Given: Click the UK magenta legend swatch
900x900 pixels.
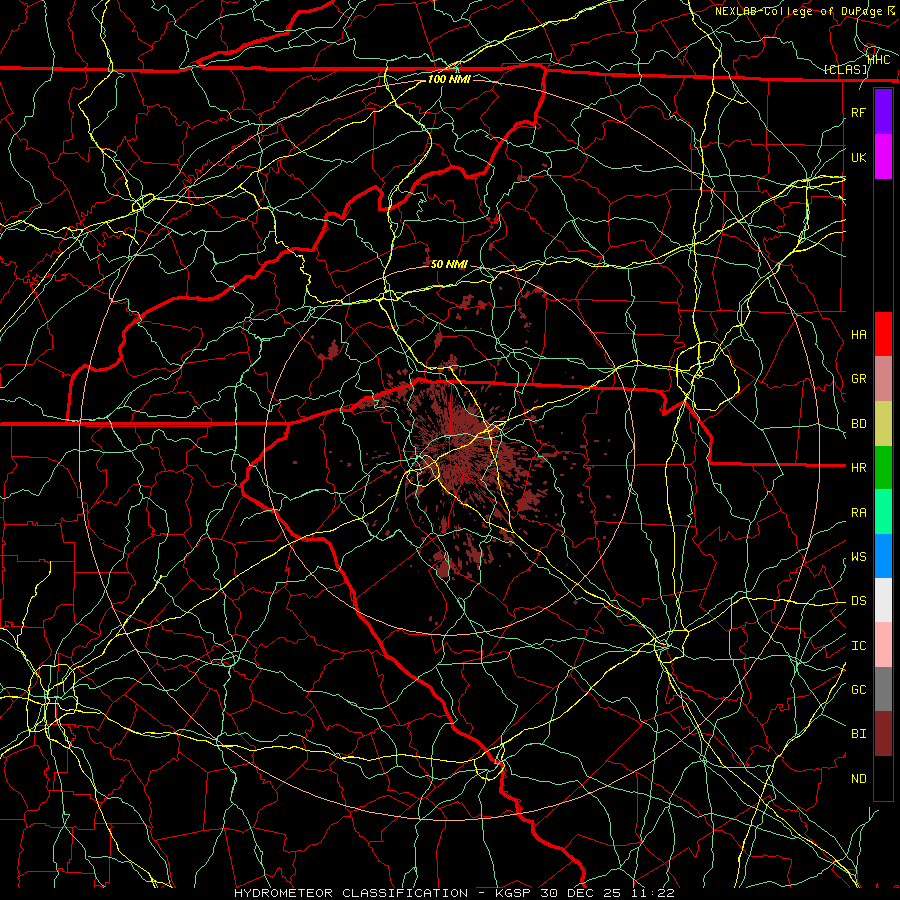Looking at the screenshot, I should (x=883, y=157).
